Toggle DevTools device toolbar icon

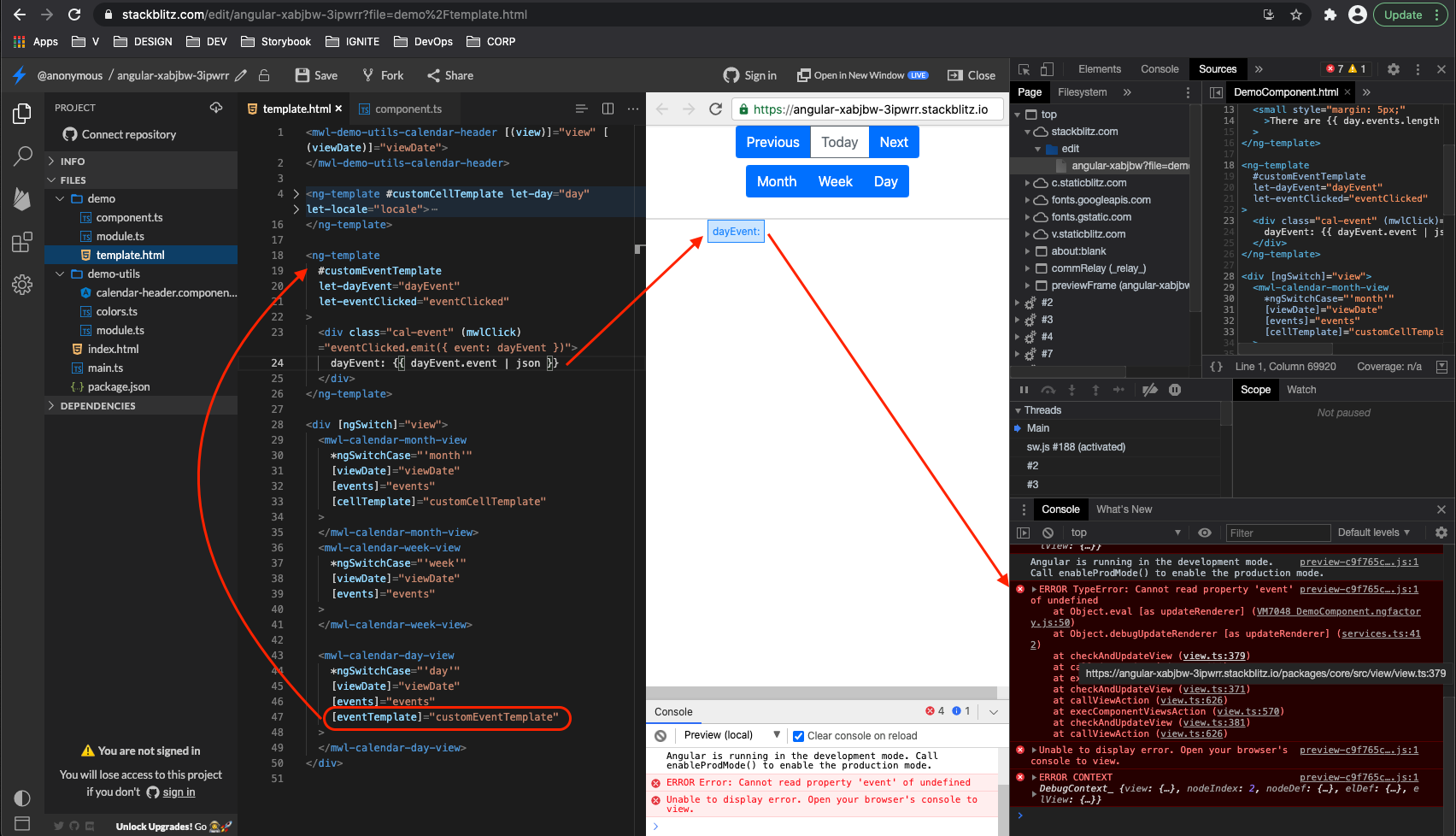(x=1047, y=69)
